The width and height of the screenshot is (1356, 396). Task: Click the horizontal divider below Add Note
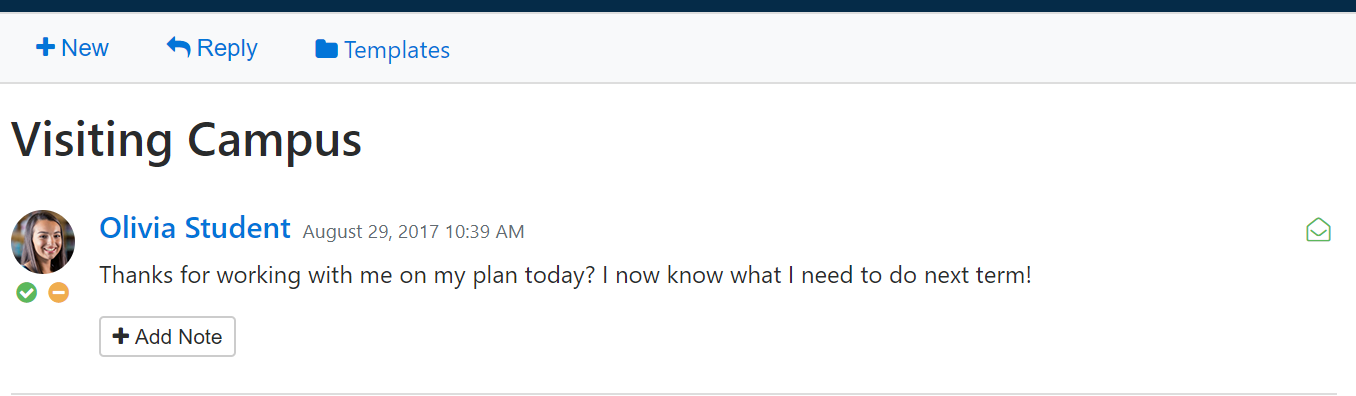[674, 394]
